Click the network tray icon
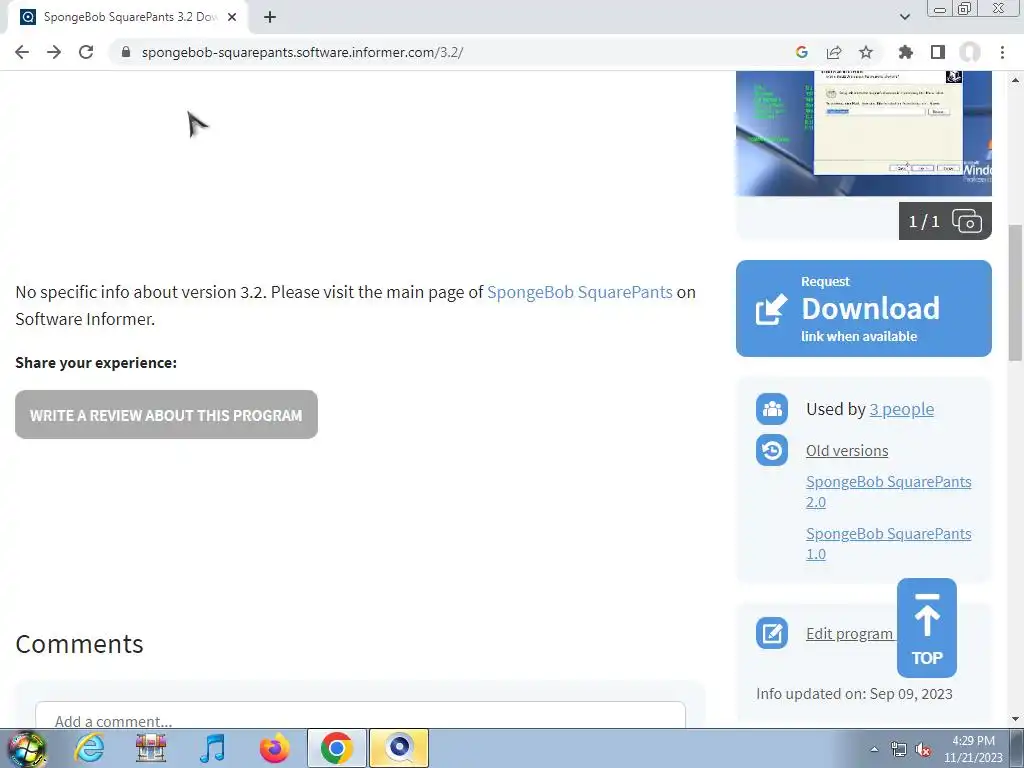Viewport: 1024px width, 768px height. tap(899, 749)
